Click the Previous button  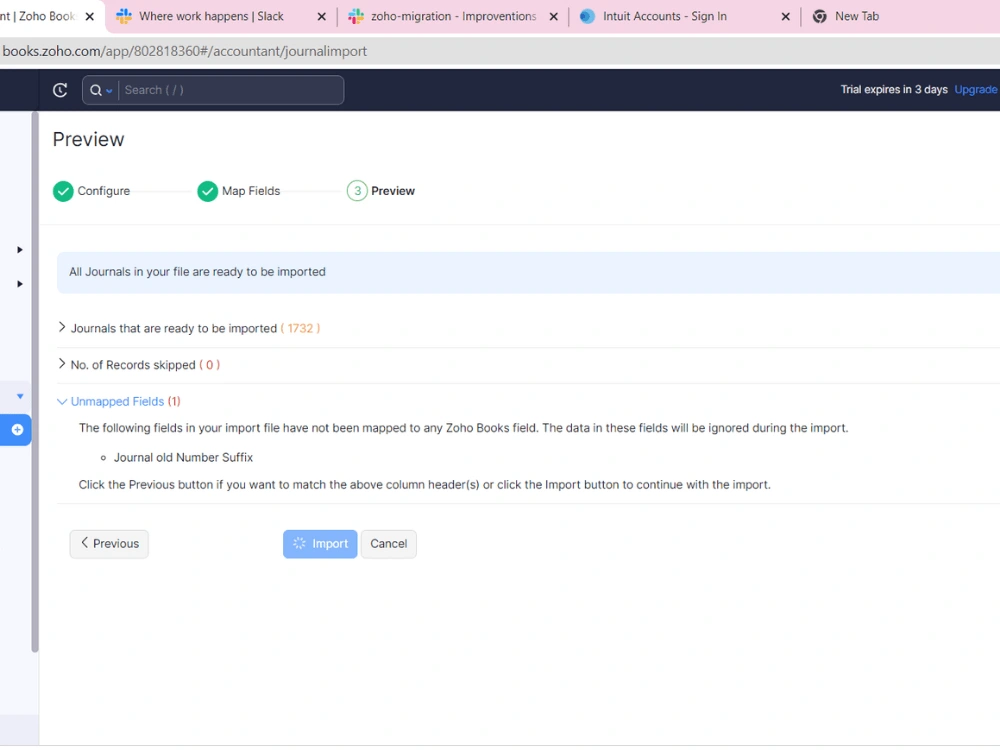108,543
